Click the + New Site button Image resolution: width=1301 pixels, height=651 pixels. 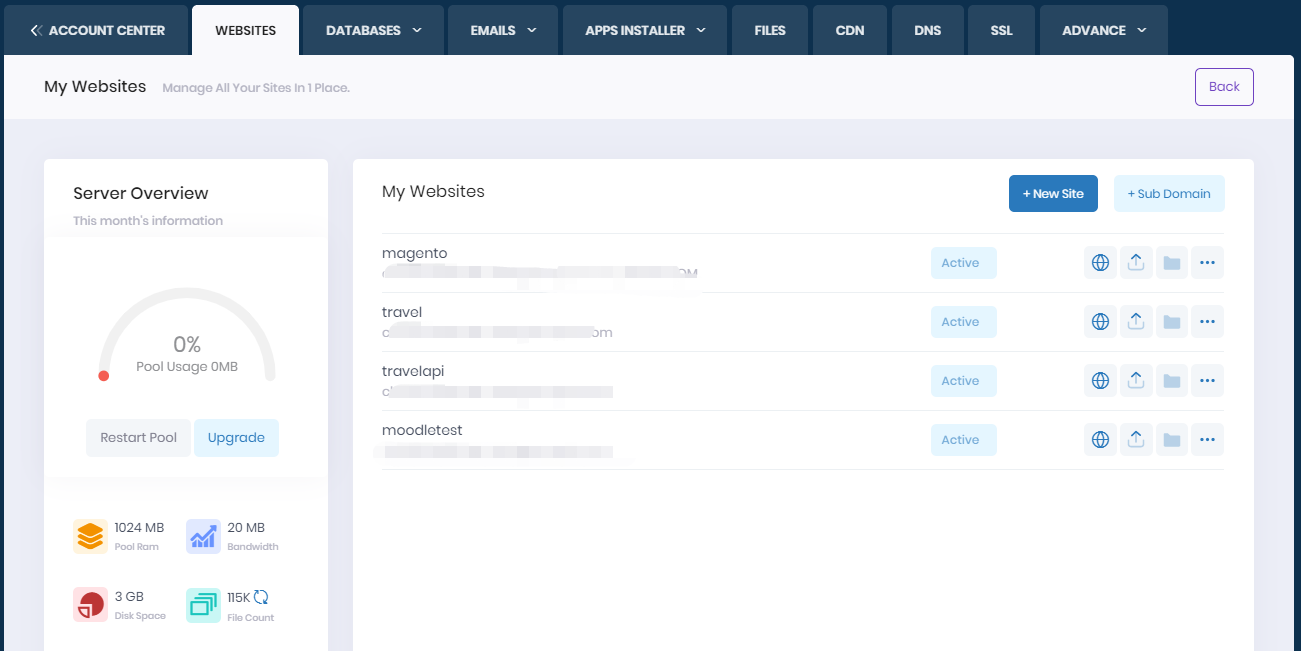pos(1053,193)
